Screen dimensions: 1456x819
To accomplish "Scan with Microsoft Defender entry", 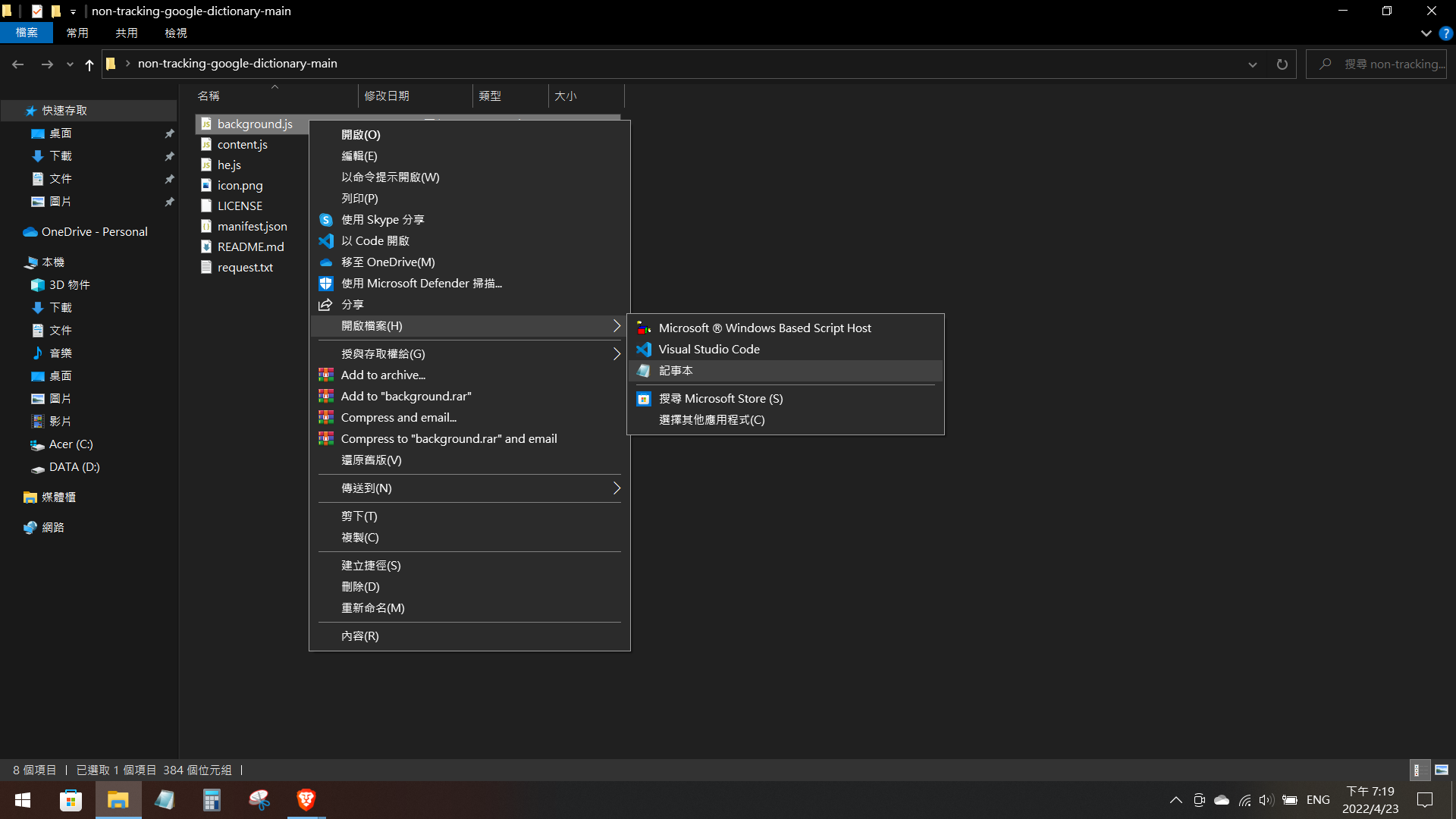I will click(421, 284).
